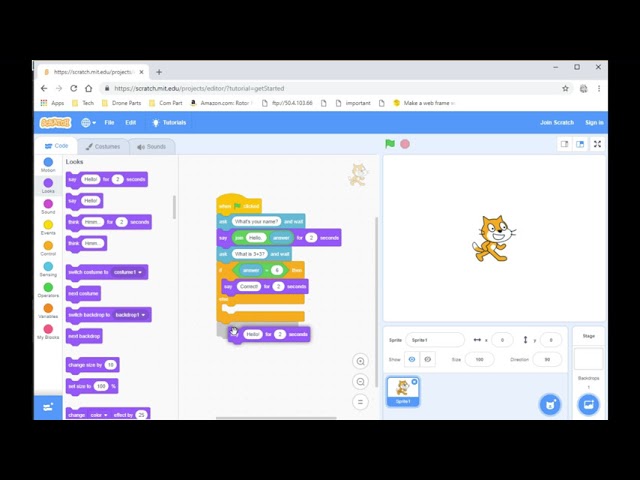The image size is (640, 480).
Task: Click the when flag clicked hat block
Action: (239, 204)
